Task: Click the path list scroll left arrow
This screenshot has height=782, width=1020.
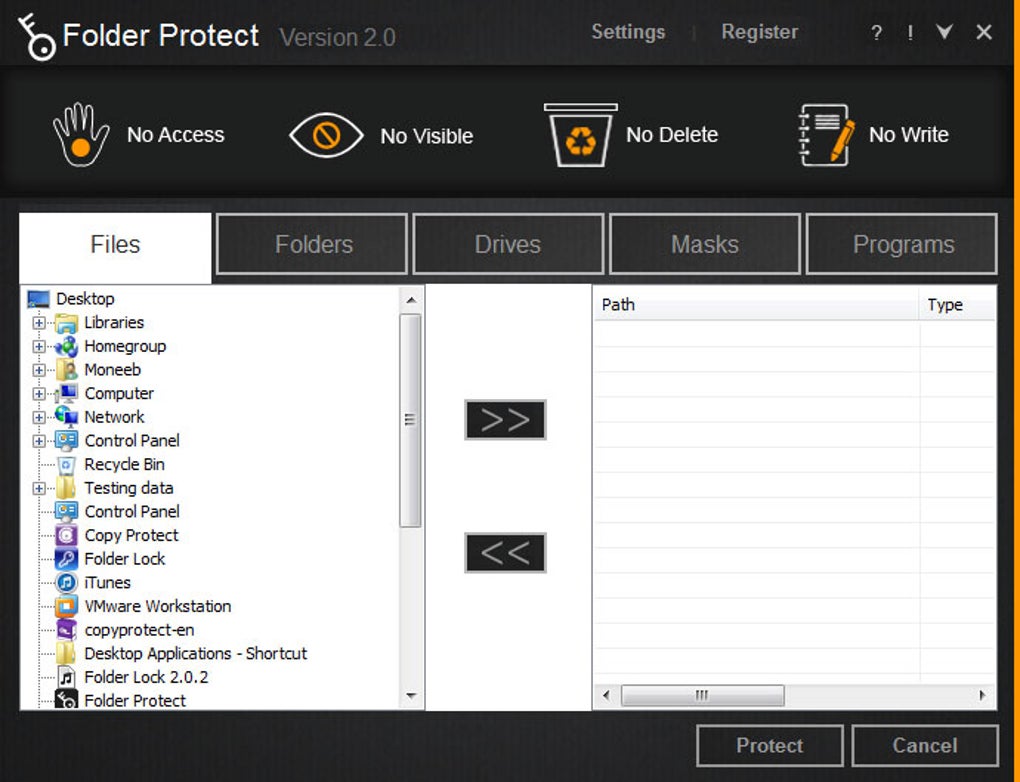Action: tap(606, 695)
